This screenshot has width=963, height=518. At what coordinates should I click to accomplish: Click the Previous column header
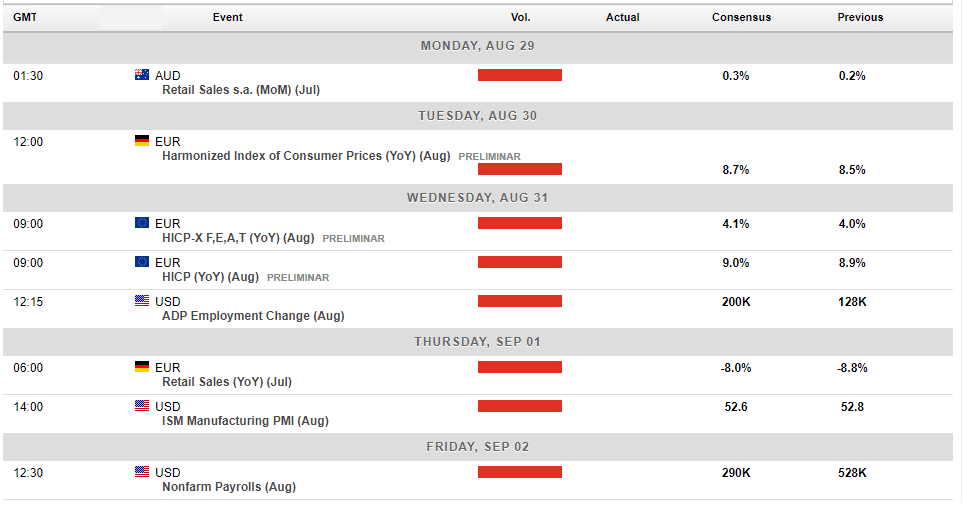coord(860,17)
